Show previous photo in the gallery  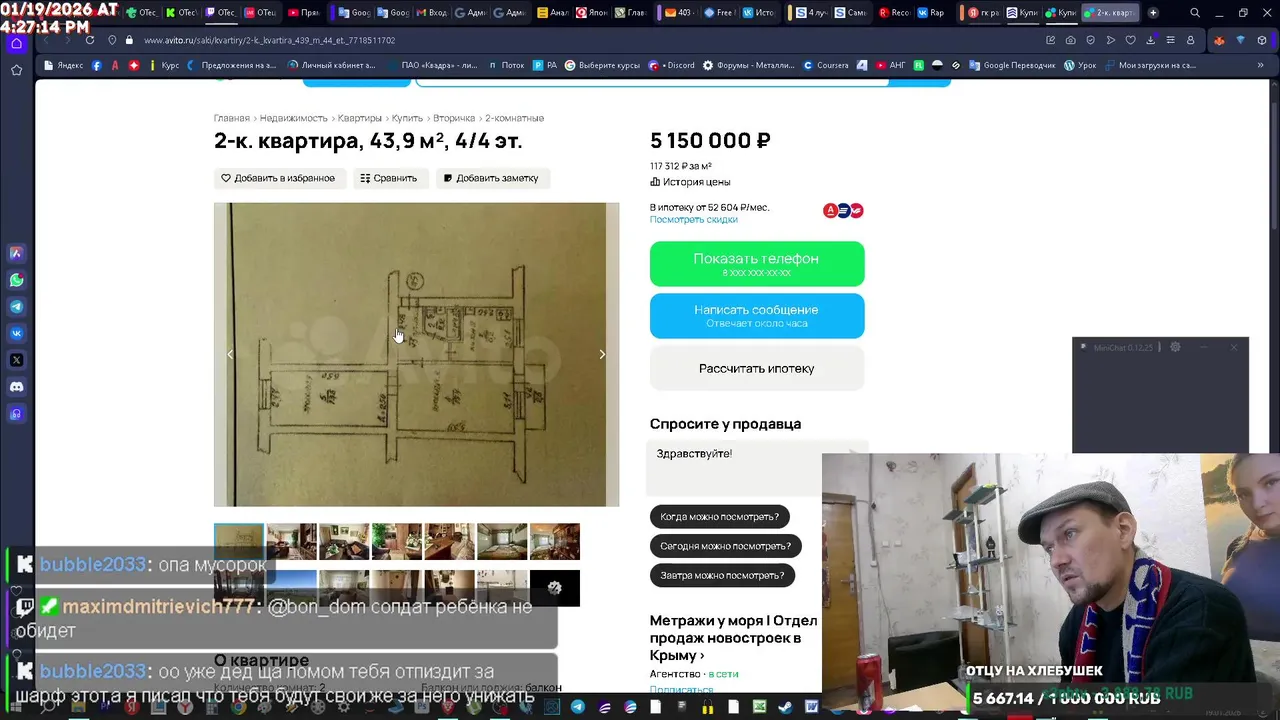[x=230, y=354]
